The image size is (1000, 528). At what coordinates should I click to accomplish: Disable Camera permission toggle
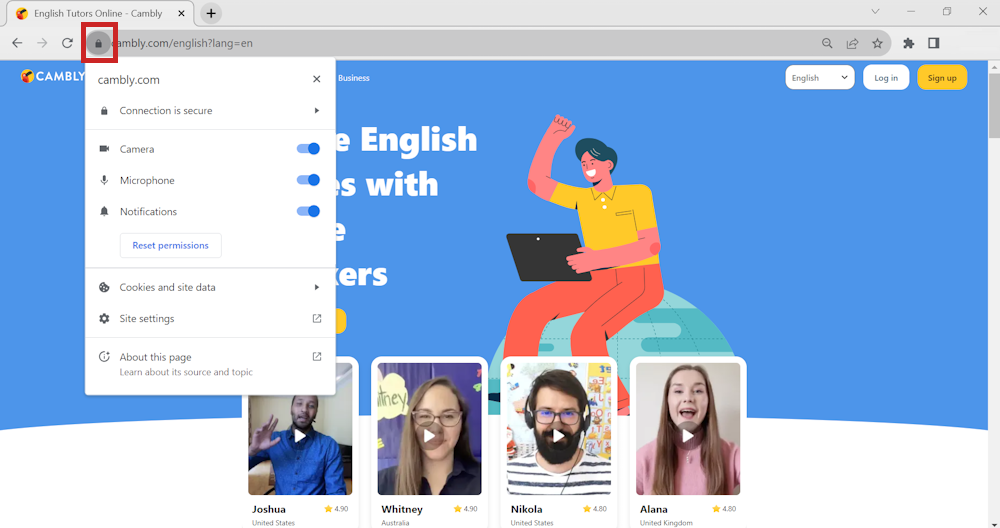coord(308,149)
